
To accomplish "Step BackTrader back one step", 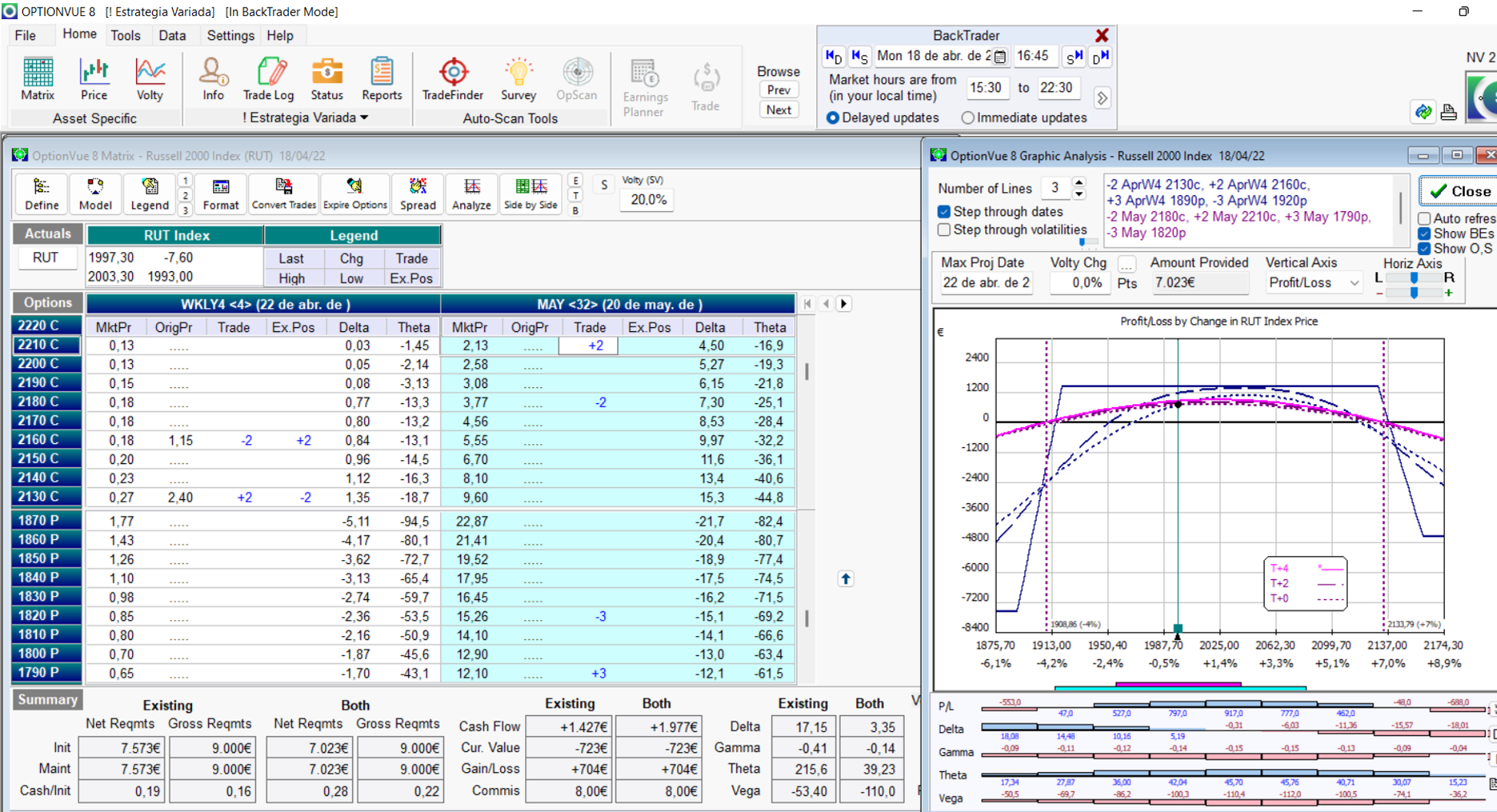I will (x=859, y=57).
